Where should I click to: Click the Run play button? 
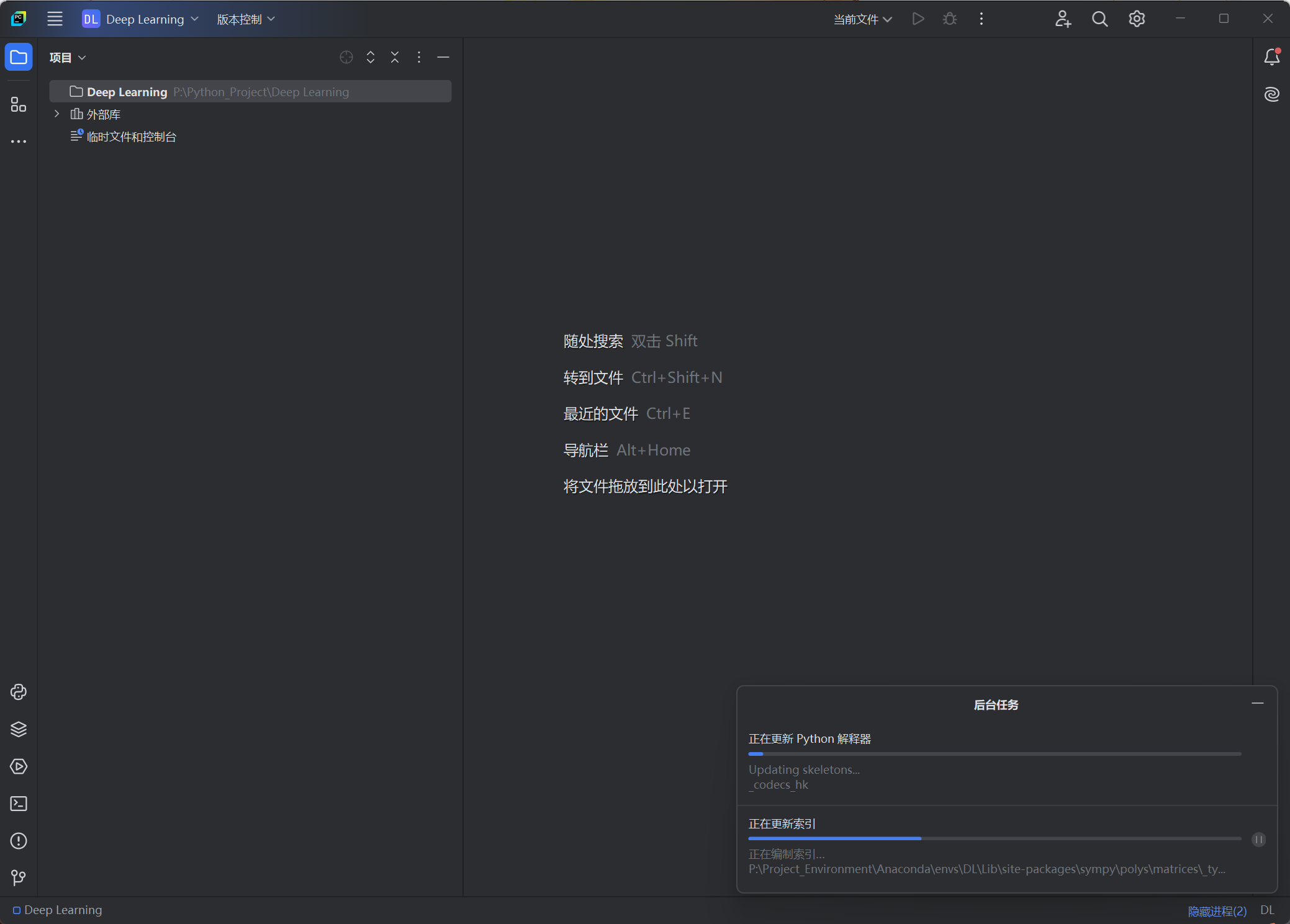click(918, 19)
